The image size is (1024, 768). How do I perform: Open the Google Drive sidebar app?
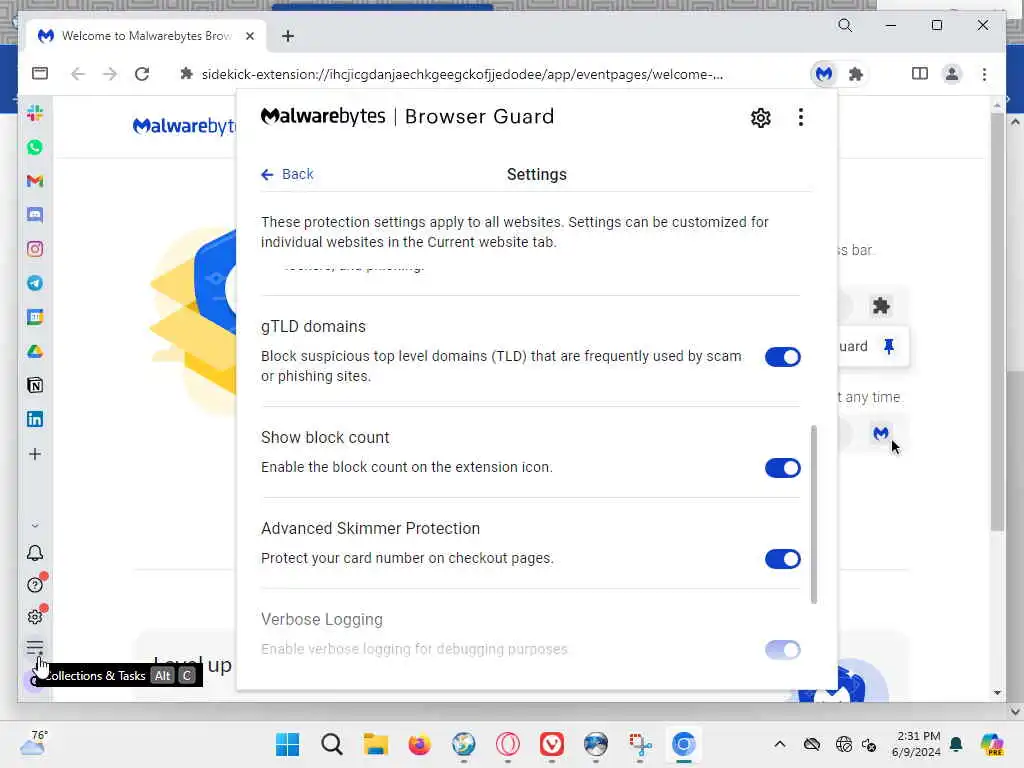pyautogui.click(x=35, y=351)
